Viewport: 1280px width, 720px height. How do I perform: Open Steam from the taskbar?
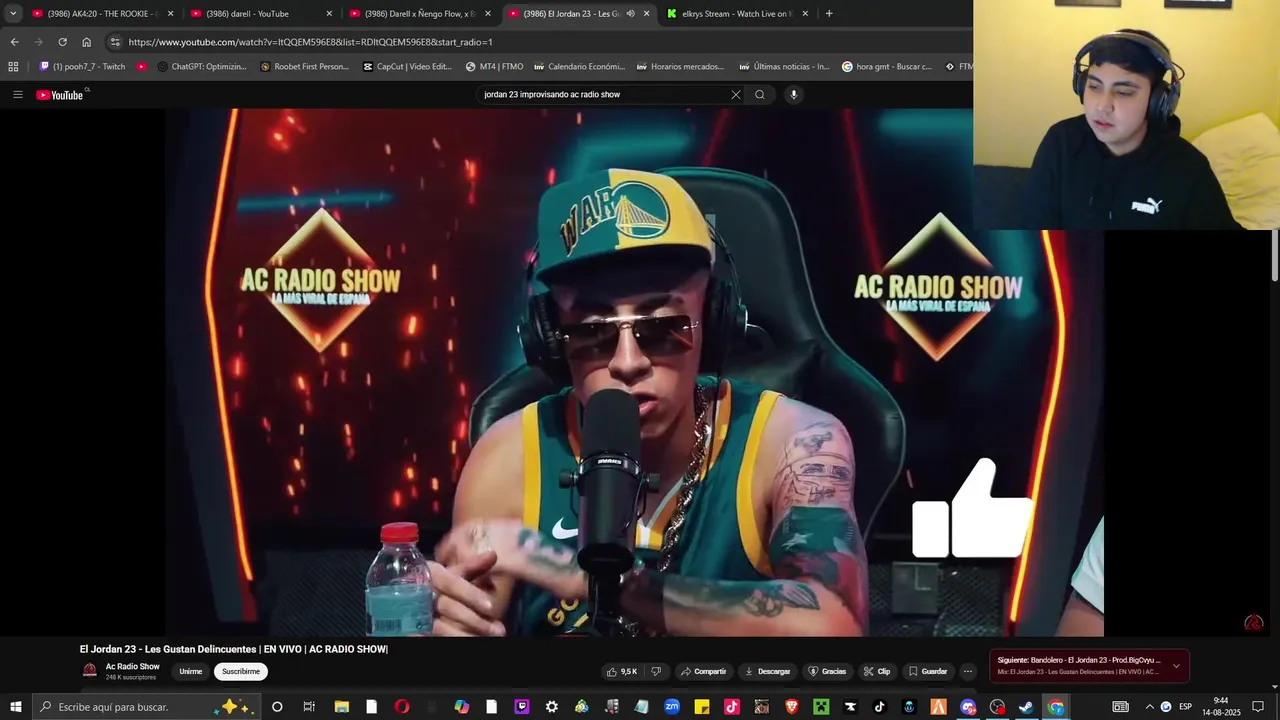(x=1026, y=707)
